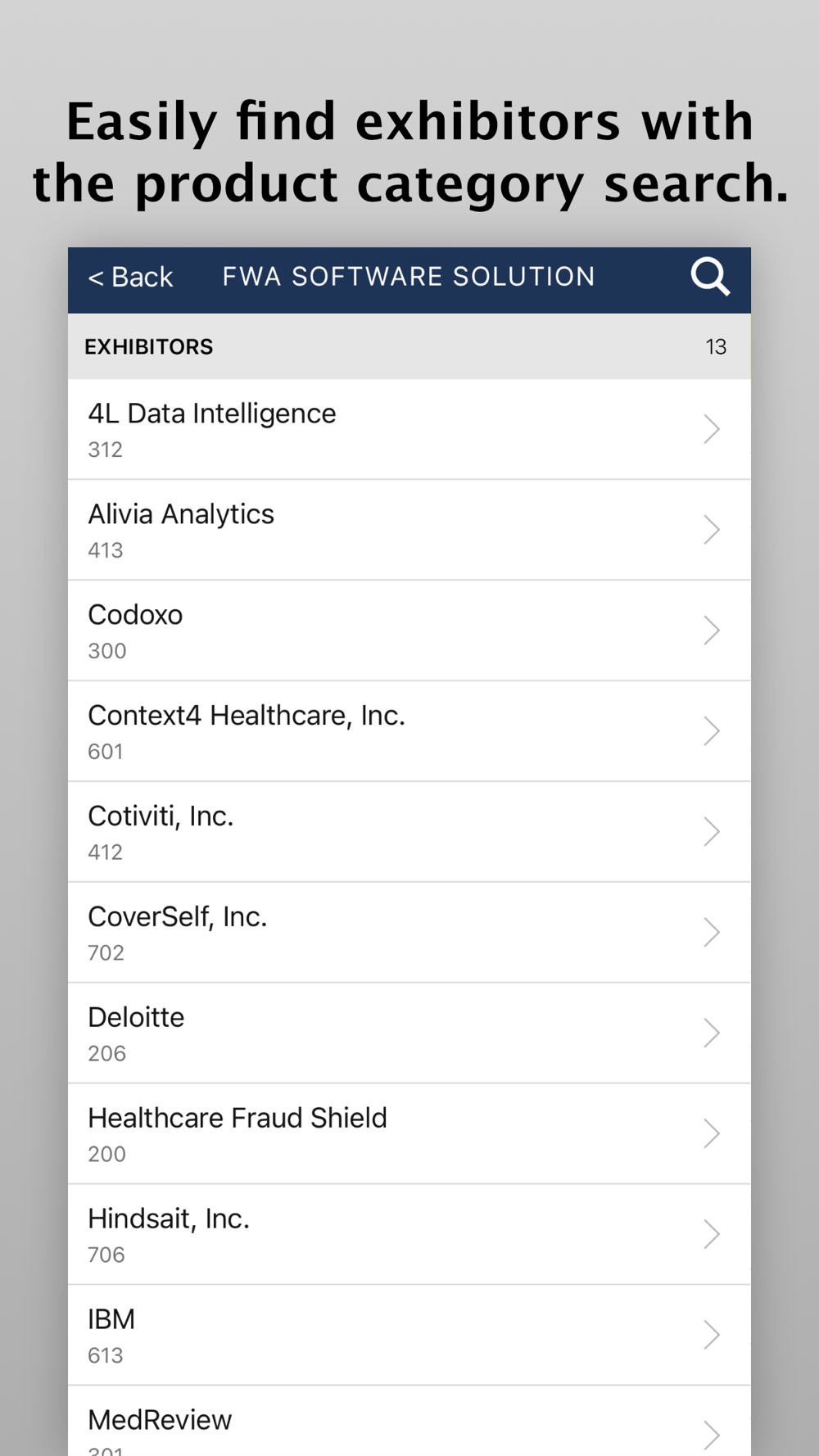This screenshot has height=1456, width=819.
Task: Open Context4 Healthcare, Inc. details
Action: tap(247, 717)
